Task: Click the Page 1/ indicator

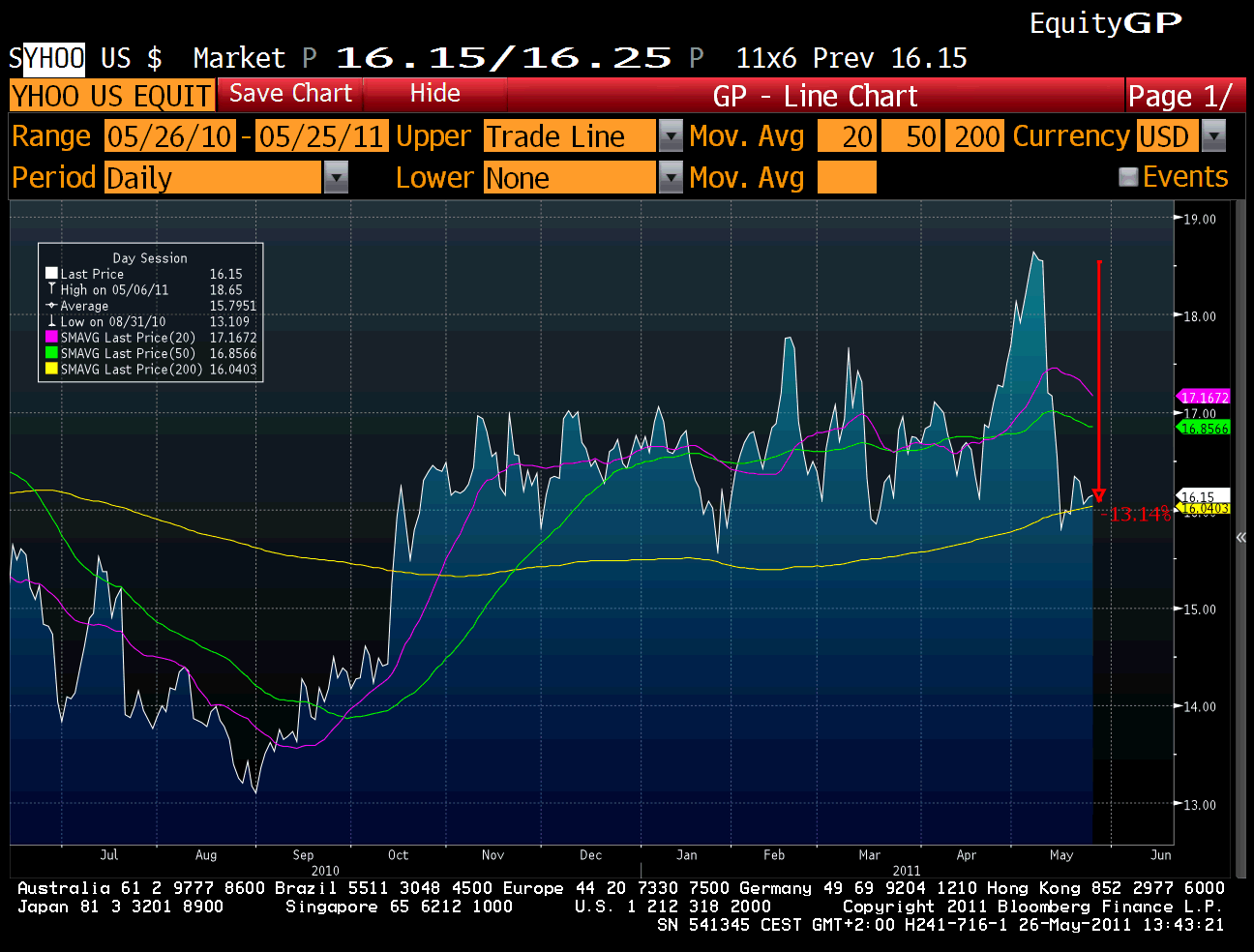Action: [1179, 96]
